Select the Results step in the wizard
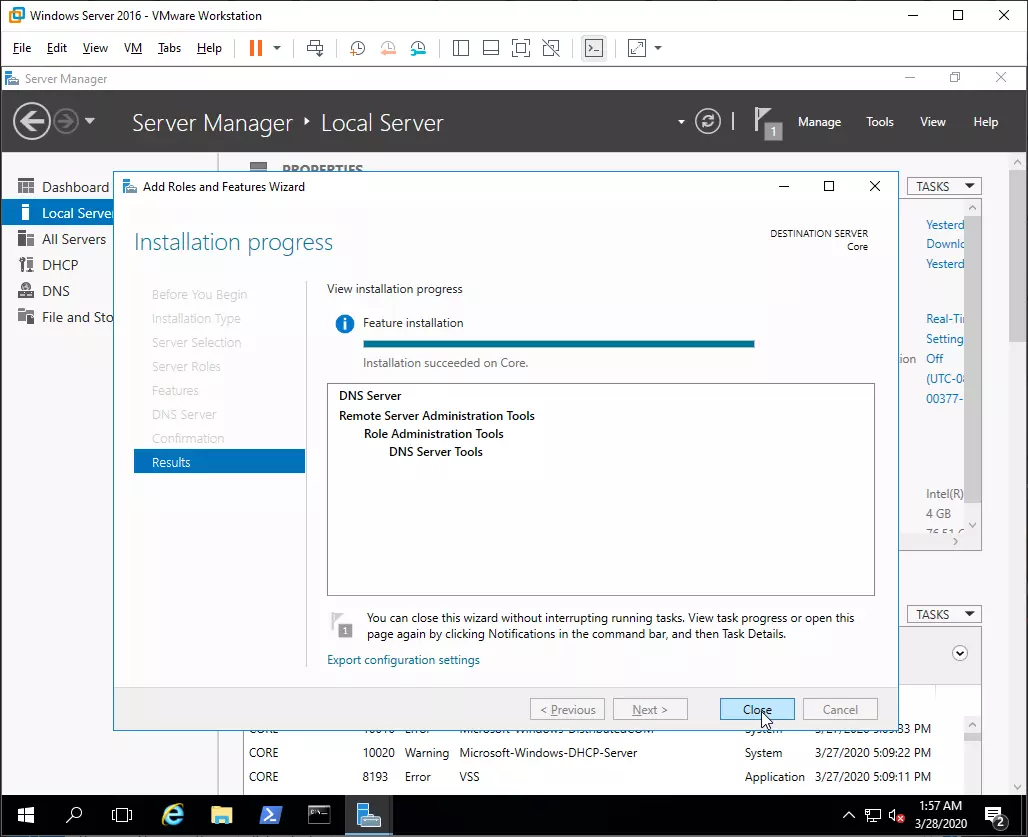The width and height of the screenshot is (1028, 837). coord(219,461)
